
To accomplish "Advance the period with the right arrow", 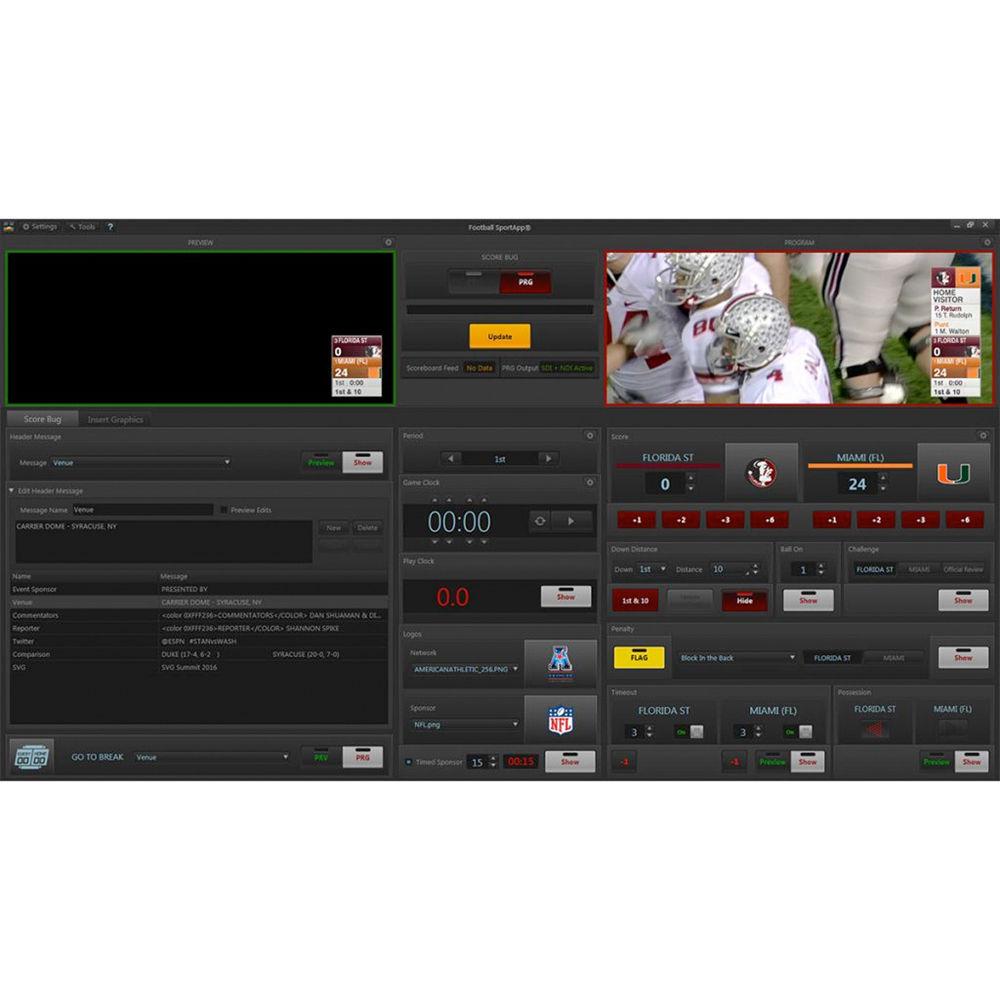I will coord(547,458).
